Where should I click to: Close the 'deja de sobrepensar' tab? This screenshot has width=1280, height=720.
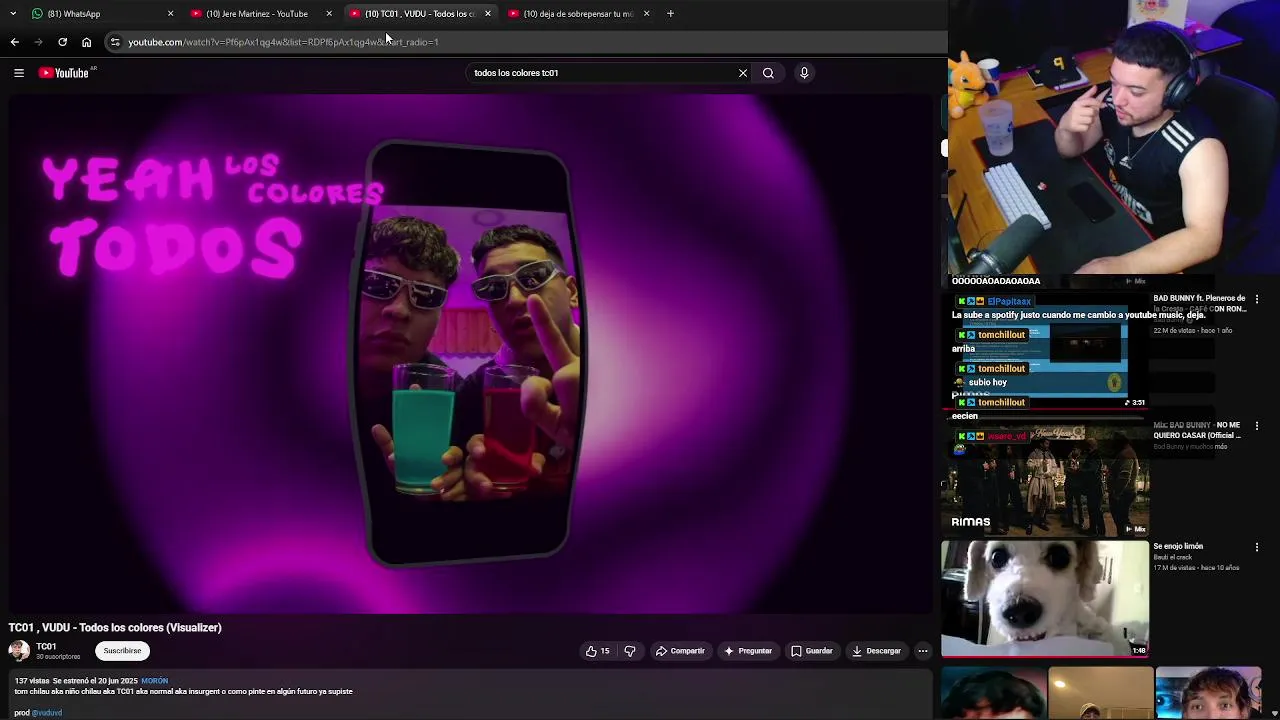(x=646, y=14)
